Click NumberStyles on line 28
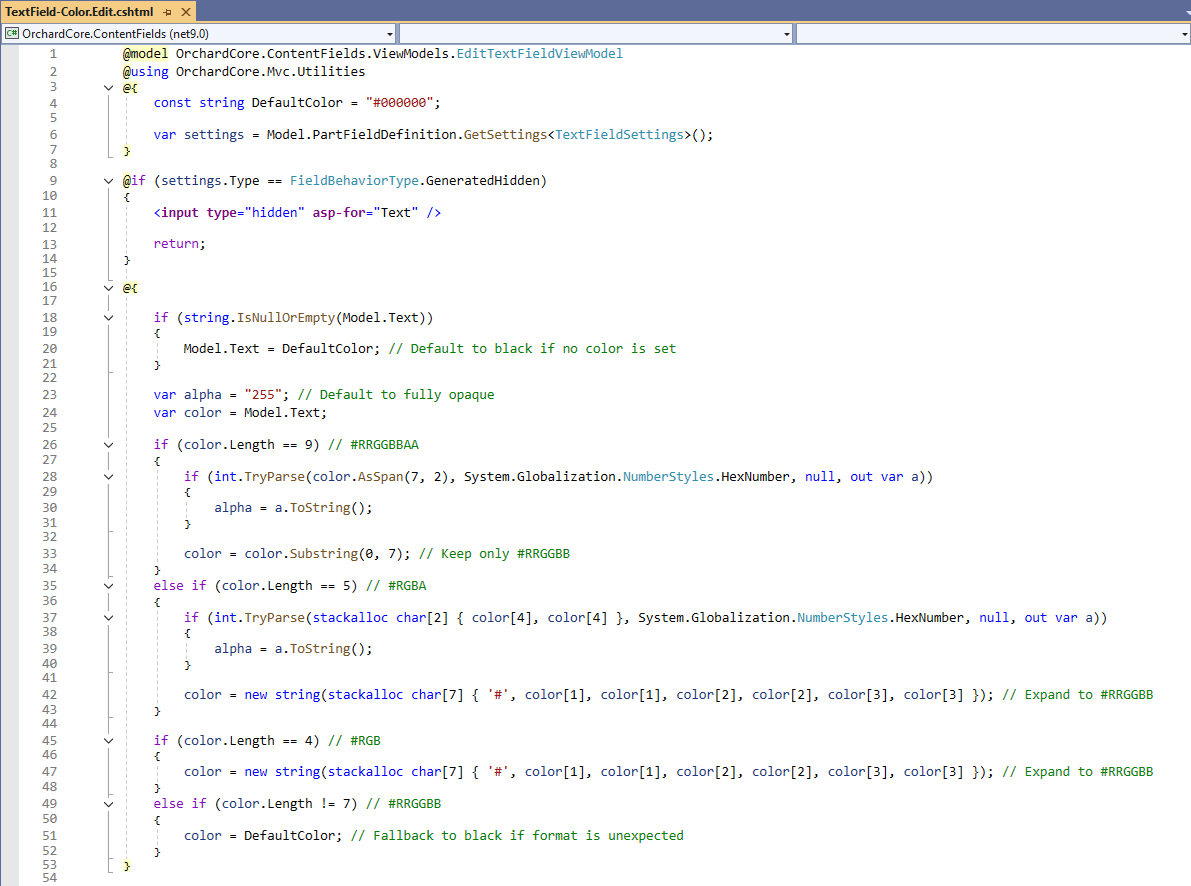 coord(668,476)
